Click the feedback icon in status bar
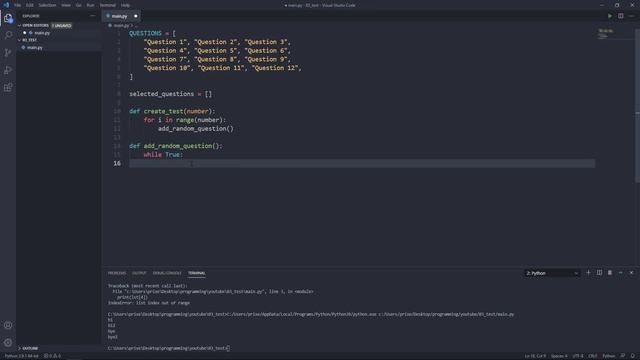640x360 pixels. tap(623, 356)
